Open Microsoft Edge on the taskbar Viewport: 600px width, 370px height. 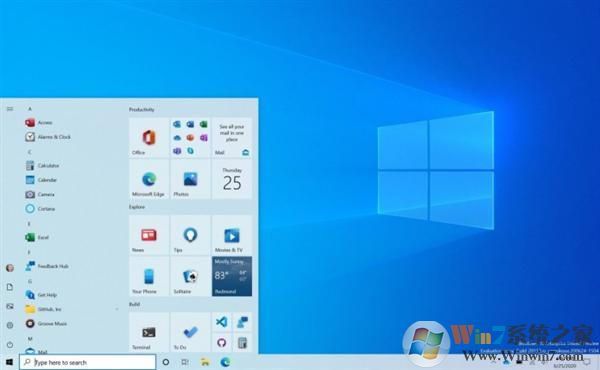click(225, 362)
